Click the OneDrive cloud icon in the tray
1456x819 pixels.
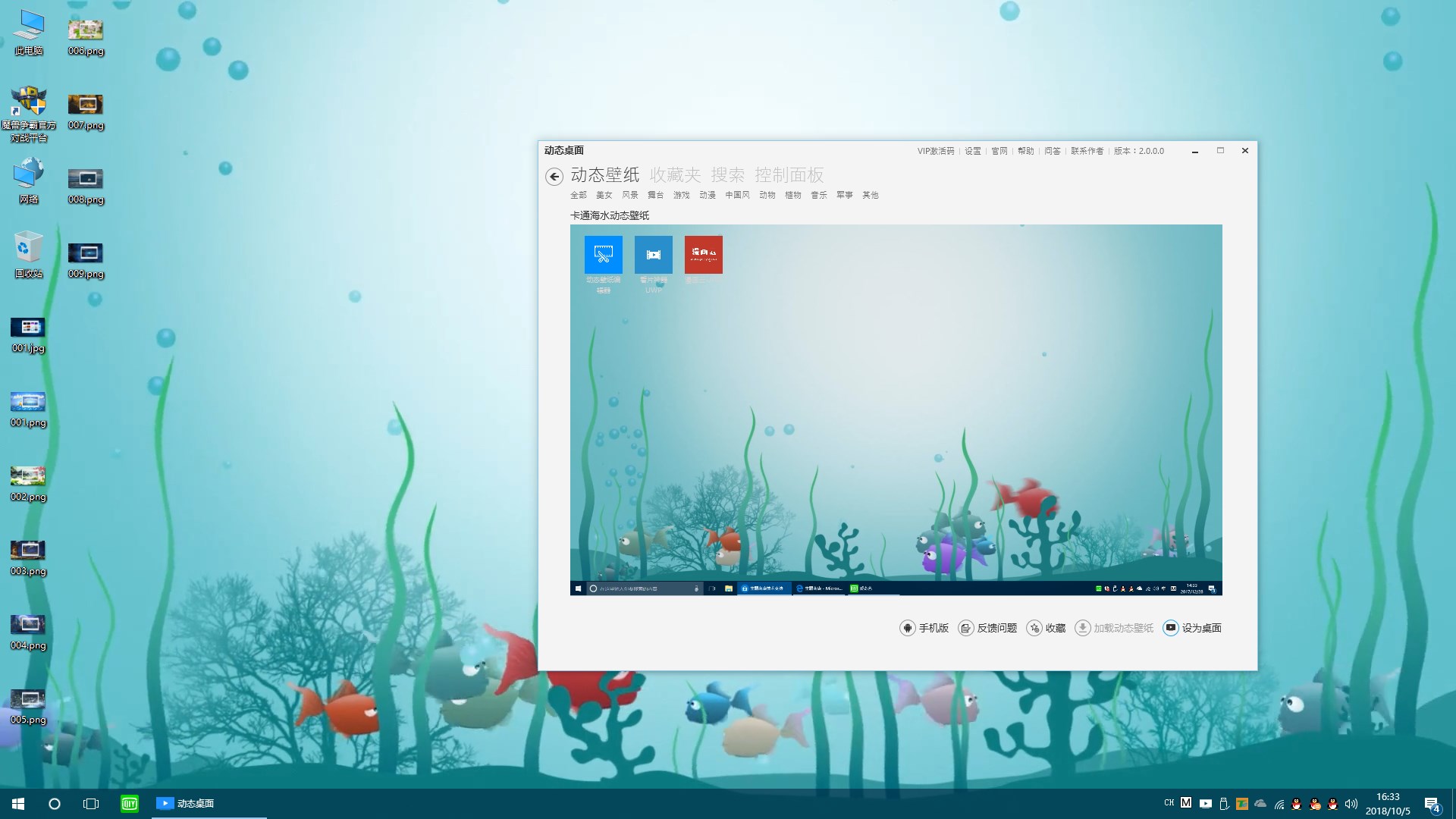click(1260, 804)
